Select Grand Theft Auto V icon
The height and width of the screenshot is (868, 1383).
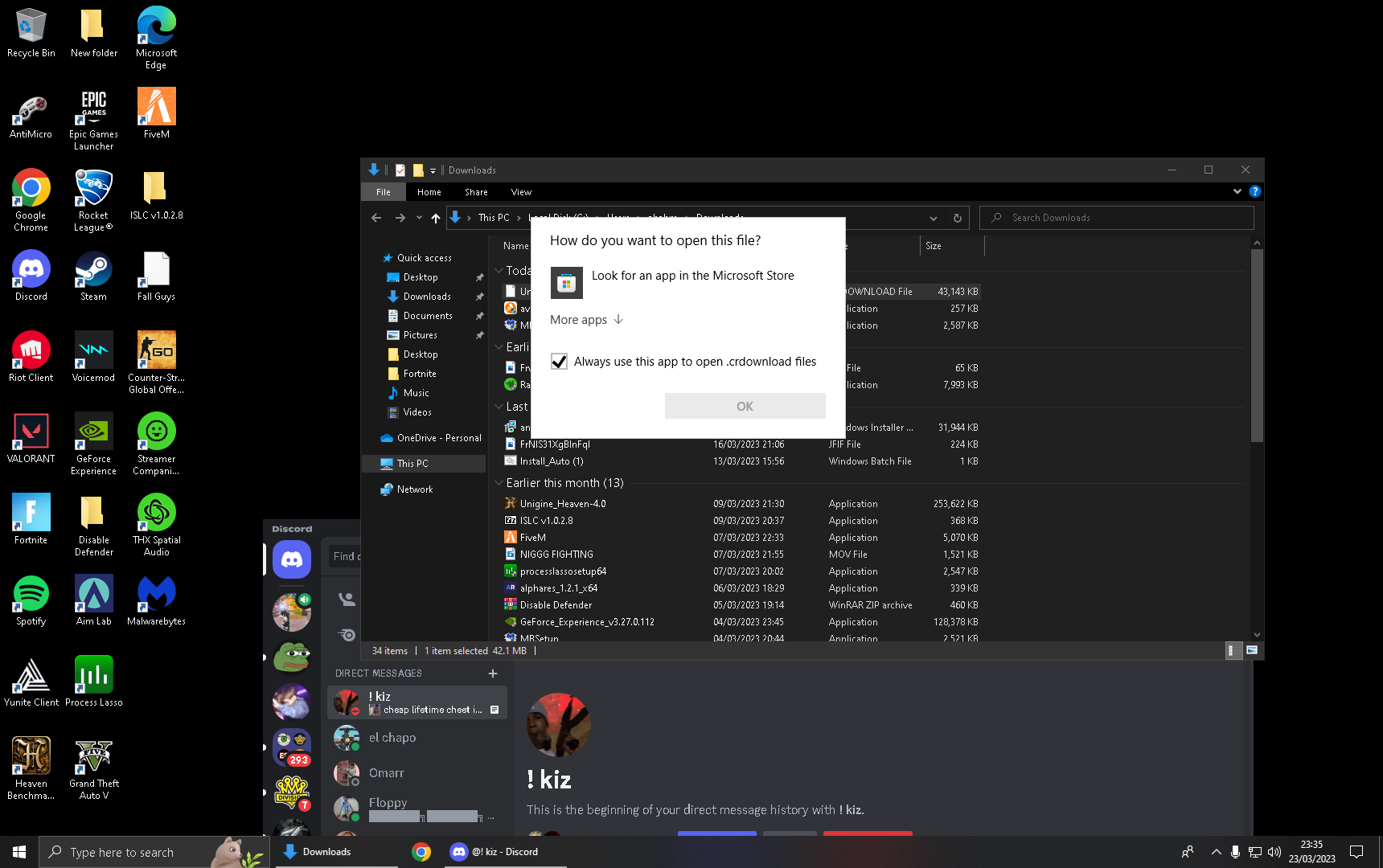[93, 769]
